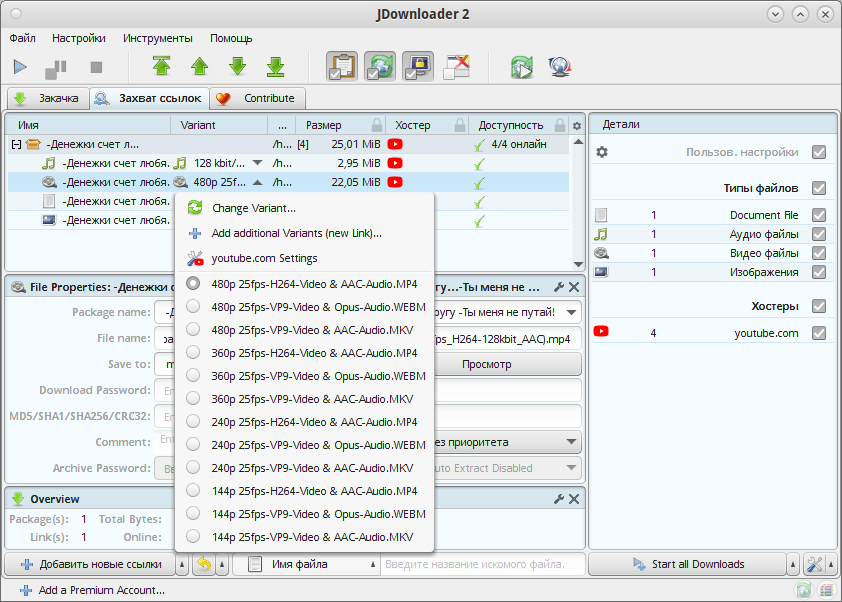The image size is (842, 602).
Task: Click the disabled-checkbox red X toolbar icon
Action: coord(456,67)
